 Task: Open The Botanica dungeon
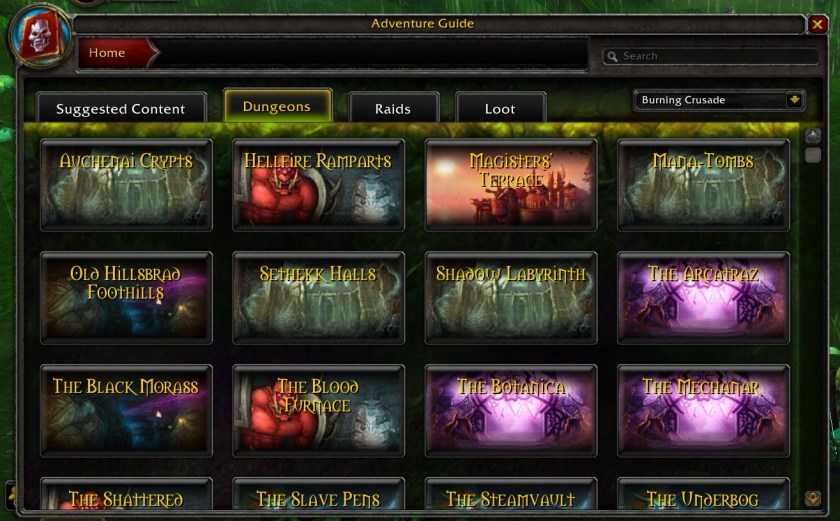511,411
